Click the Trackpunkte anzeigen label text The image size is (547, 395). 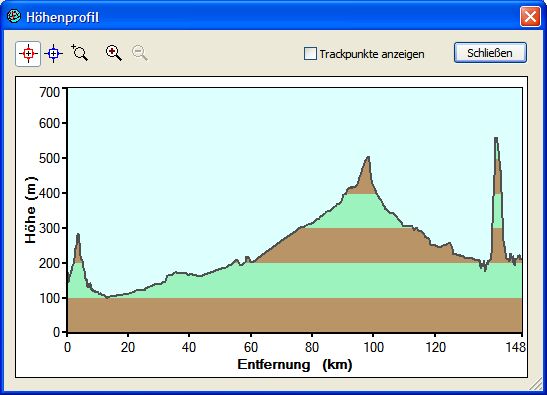click(372, 54)
